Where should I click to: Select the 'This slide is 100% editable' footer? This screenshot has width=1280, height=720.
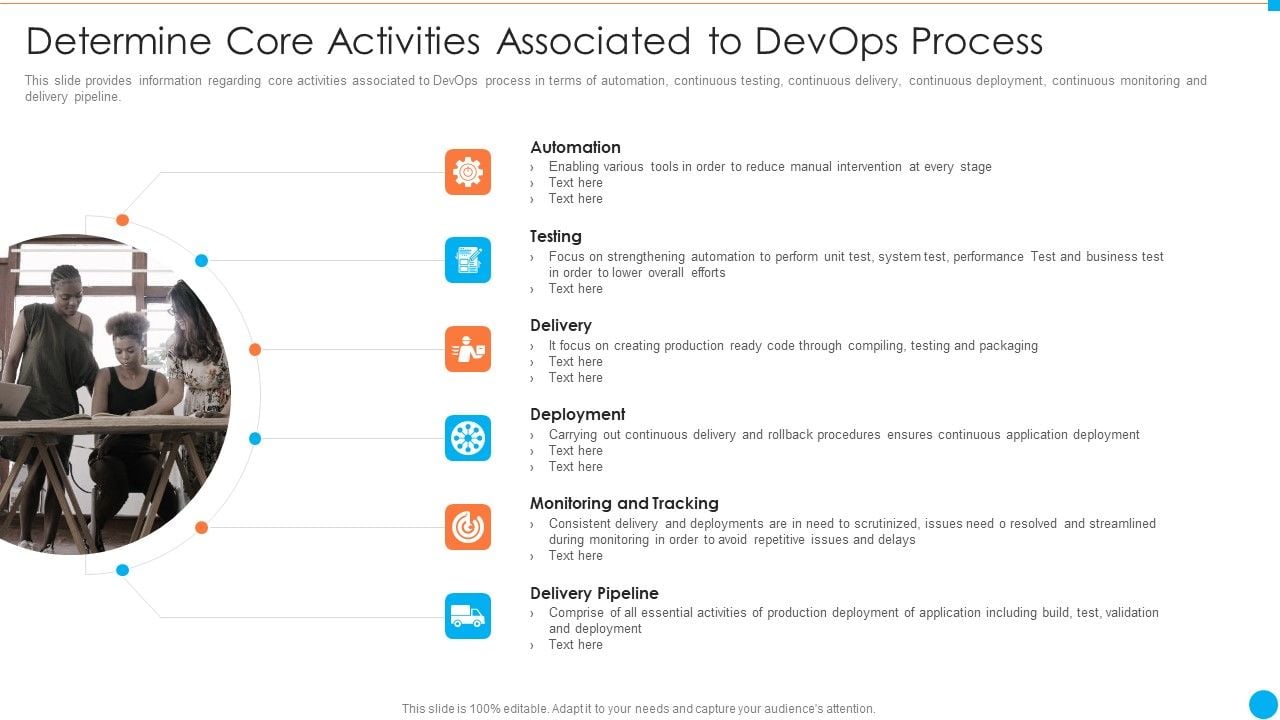[638, 709]
